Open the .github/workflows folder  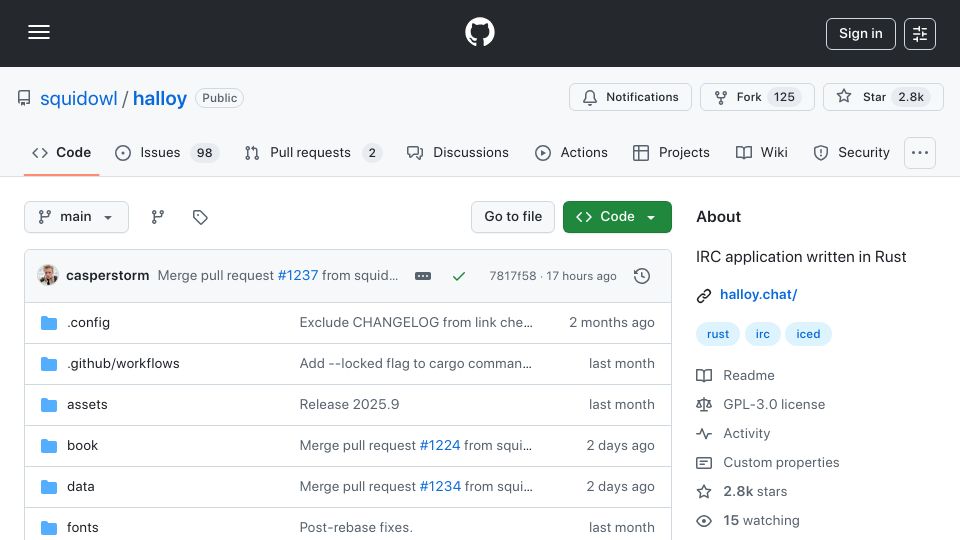pyautogui.click(x=123, y=364)
